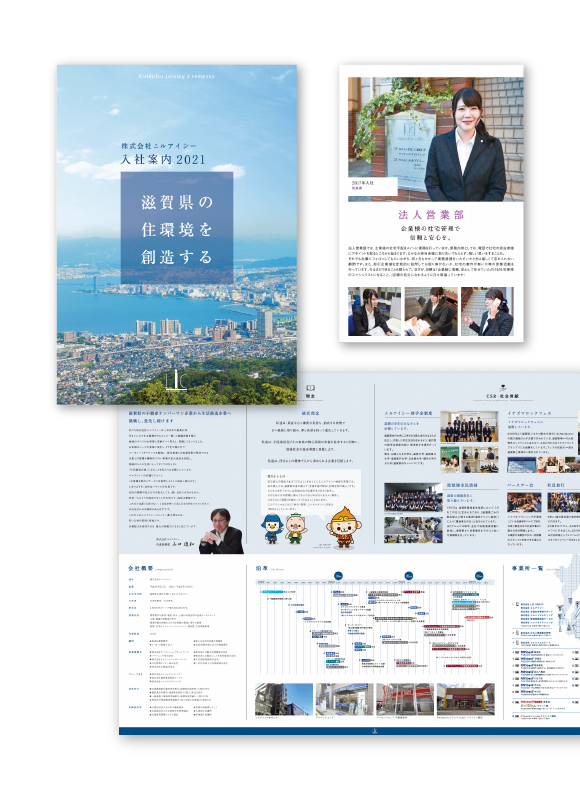580x800 pixels.
Task: Open the photo of woman reviewing documents
Action: pos(431,311)
